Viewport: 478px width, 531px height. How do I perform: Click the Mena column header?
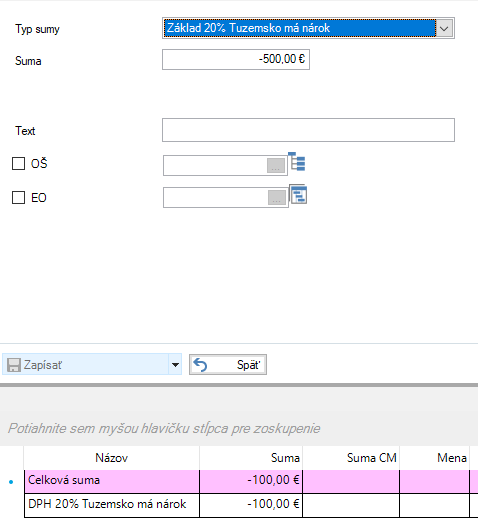434,458
